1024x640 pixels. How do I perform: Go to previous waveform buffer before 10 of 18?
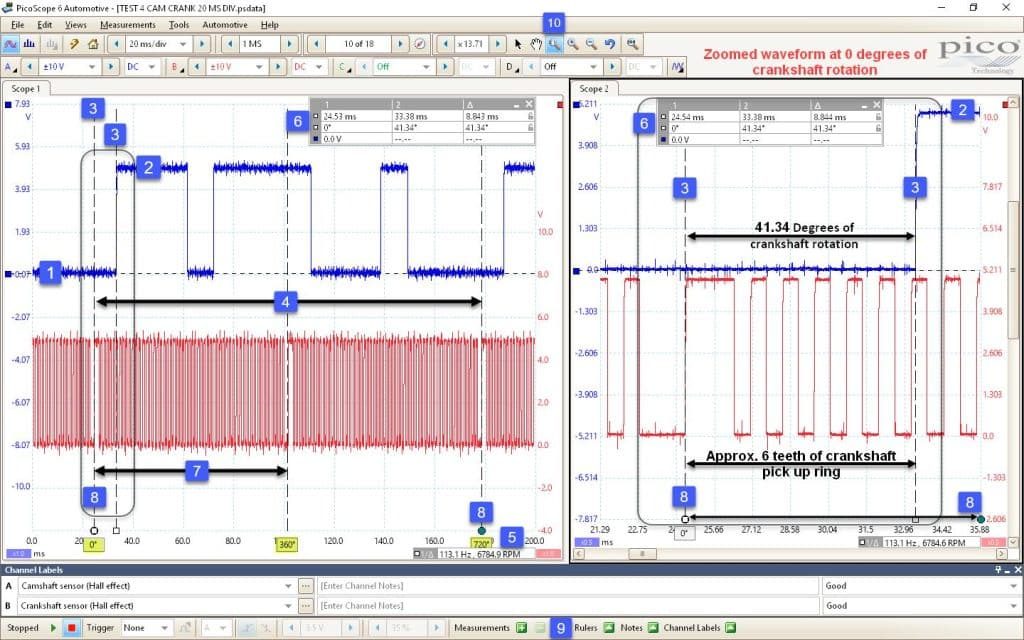(x=317, y=44)
